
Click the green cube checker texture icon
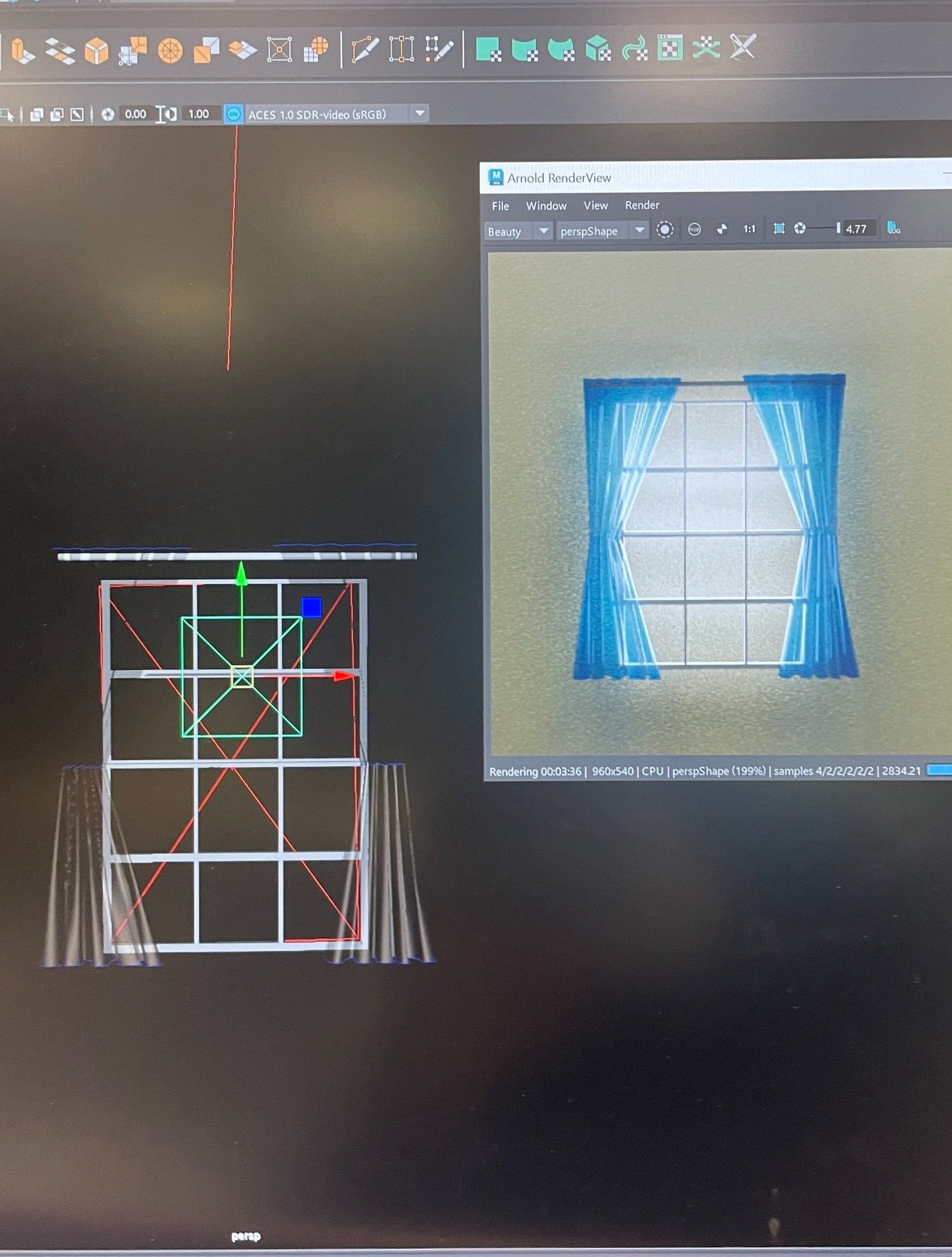598,48
